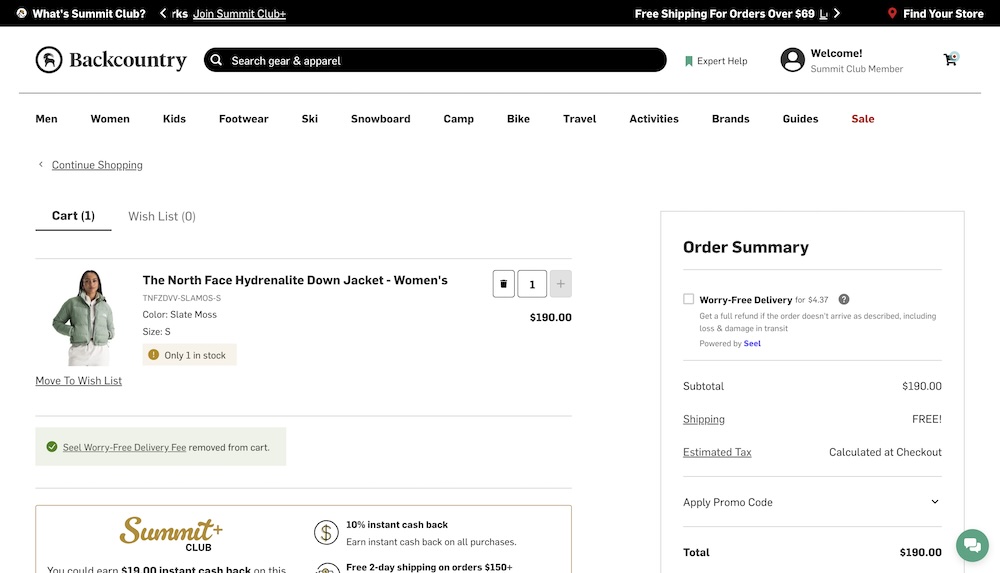Open the live chat bubble
Viewport: 1000px width, 573px height.
(971, 545)
